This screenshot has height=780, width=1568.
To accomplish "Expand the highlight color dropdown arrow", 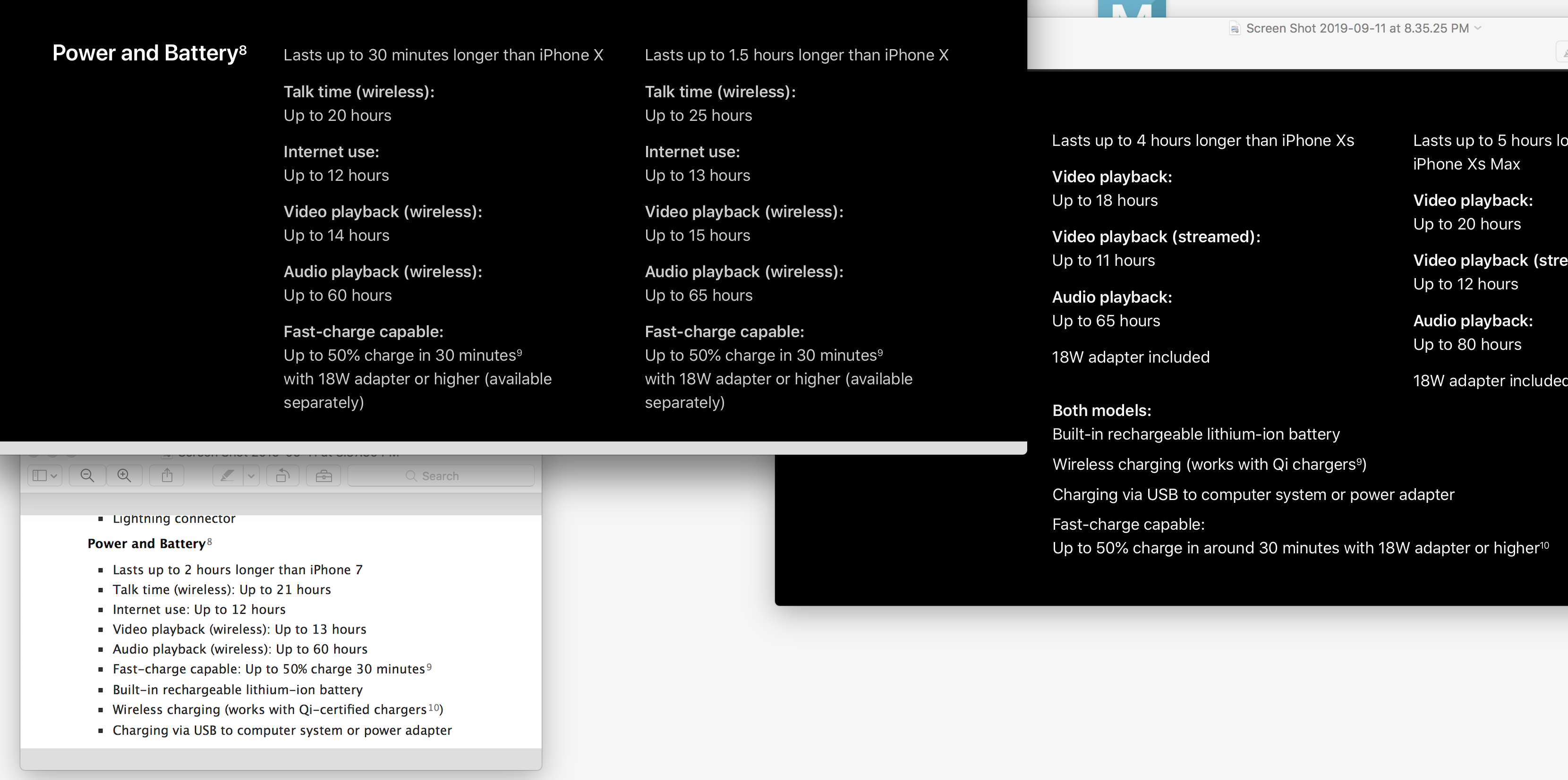I will (x=251, y=476).
